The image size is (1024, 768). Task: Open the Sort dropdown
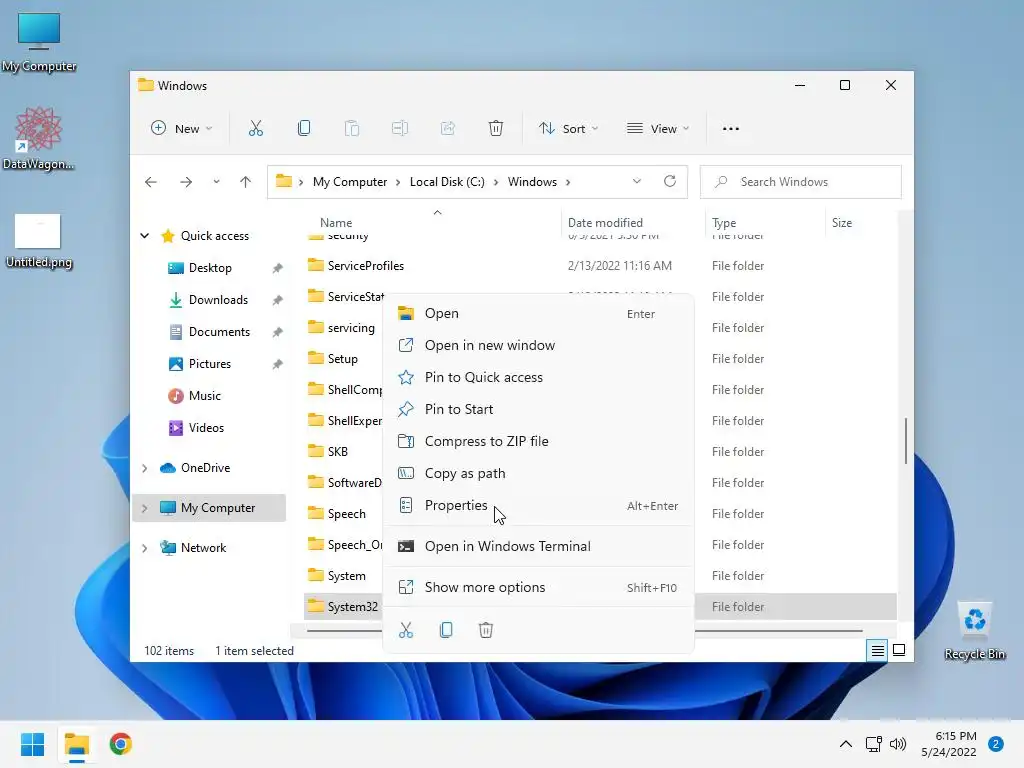[568, 129]
